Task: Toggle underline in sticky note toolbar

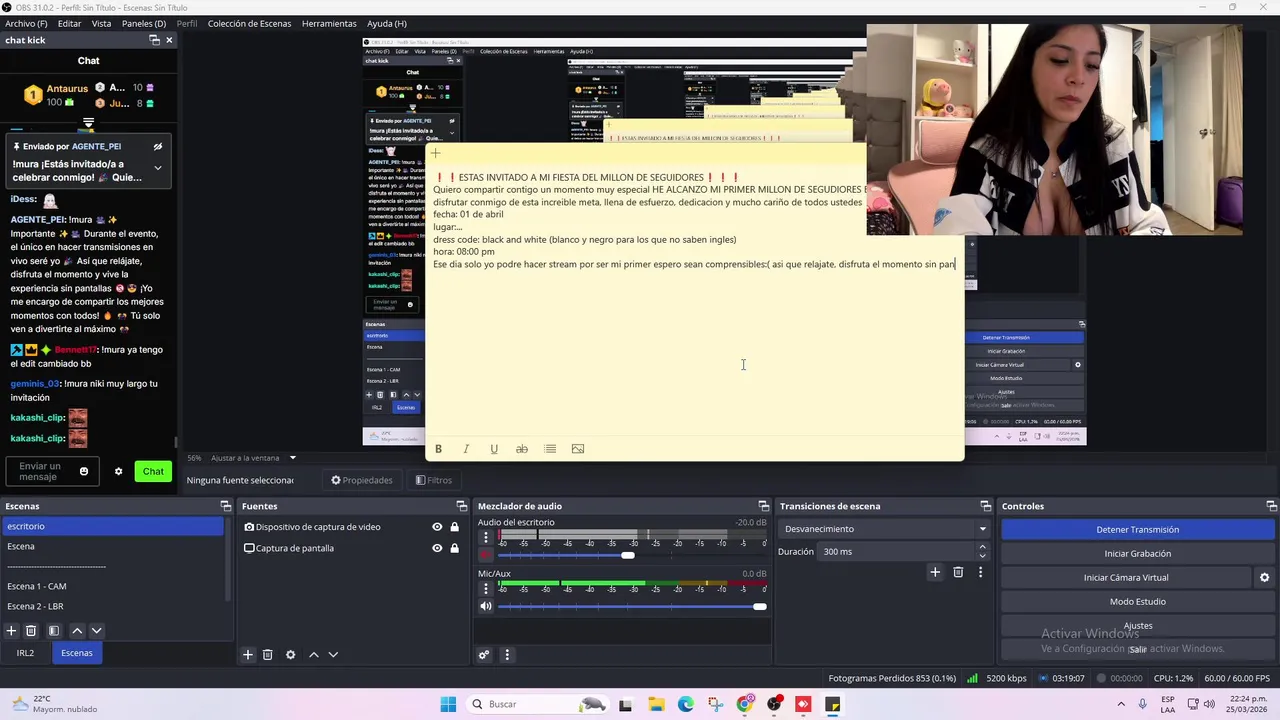Action: coord(494,449)
